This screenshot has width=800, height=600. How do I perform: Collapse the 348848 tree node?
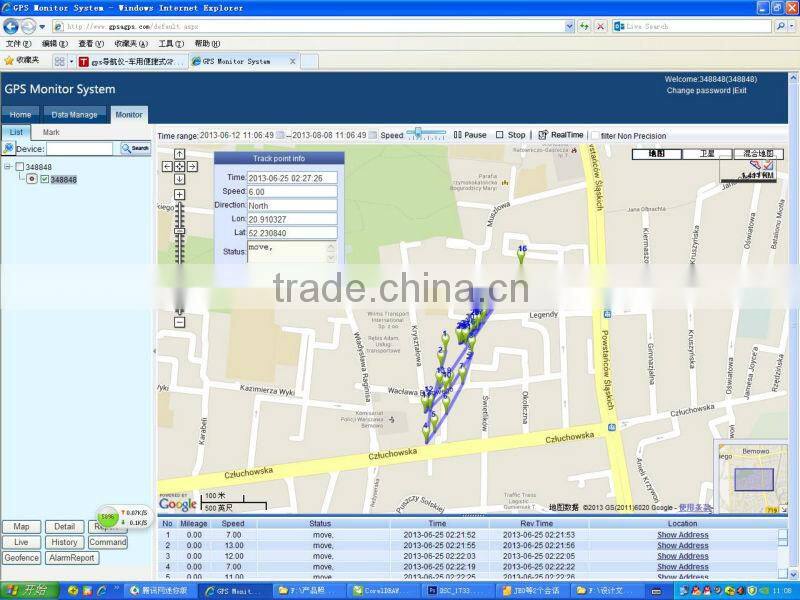8,166
